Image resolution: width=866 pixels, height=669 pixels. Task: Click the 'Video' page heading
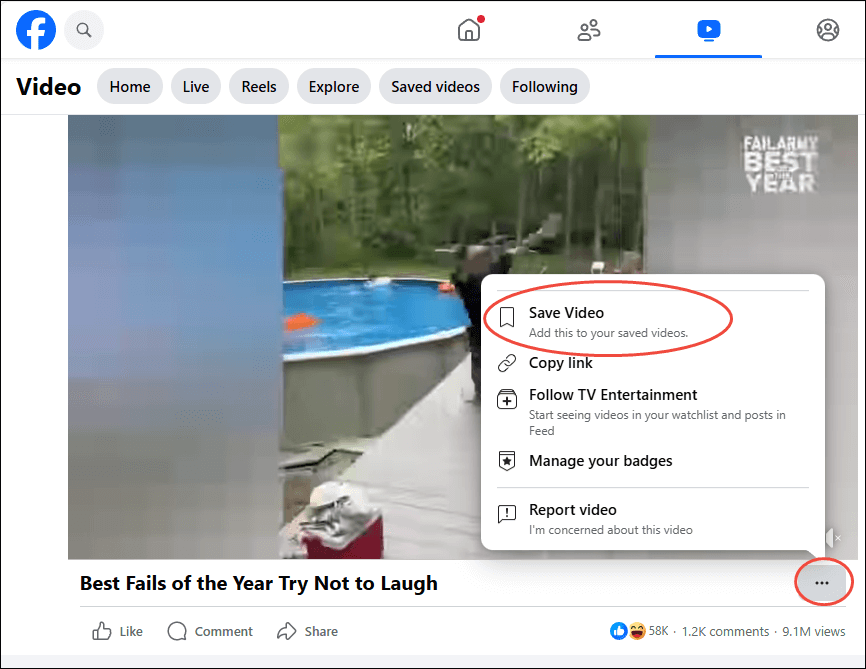pos(49,87)
